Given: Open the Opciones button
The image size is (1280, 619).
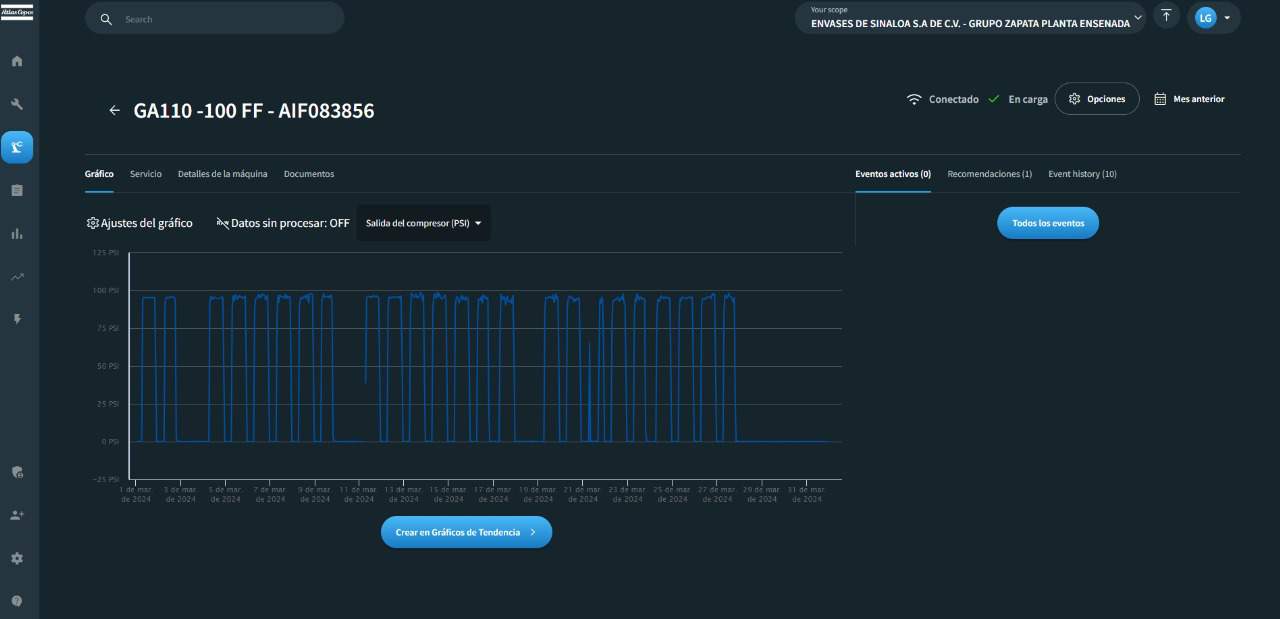Looking at the screenshot, I should pos(1097,99).
